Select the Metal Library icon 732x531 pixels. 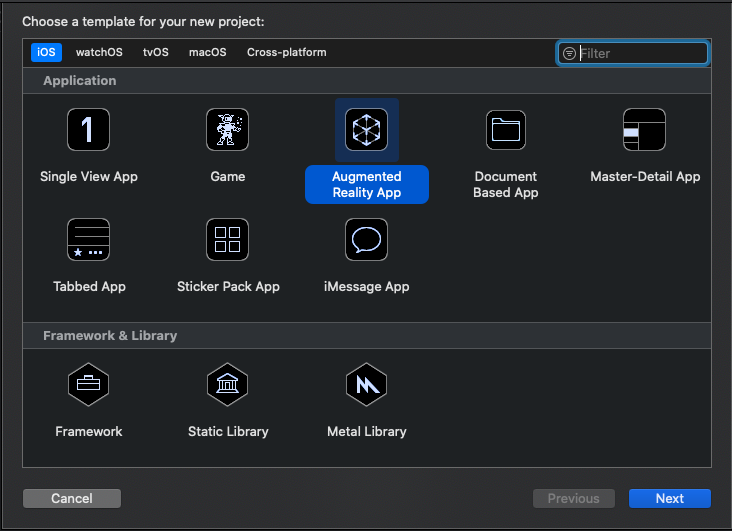(366, 384)
